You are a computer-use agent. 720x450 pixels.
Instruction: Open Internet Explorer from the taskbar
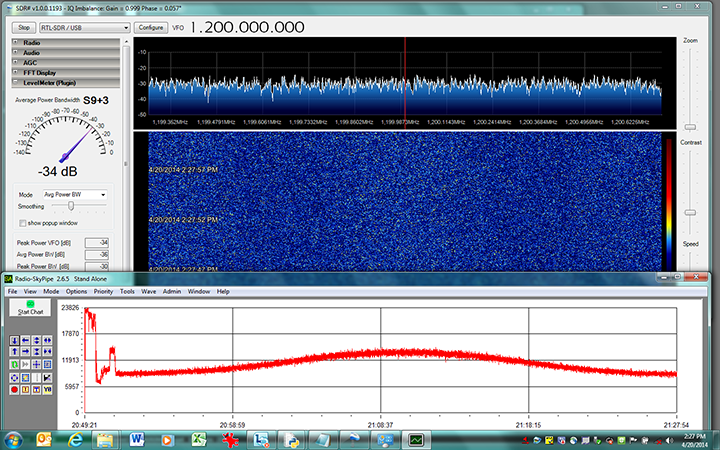pyautogui.click(x=75, y=440)
